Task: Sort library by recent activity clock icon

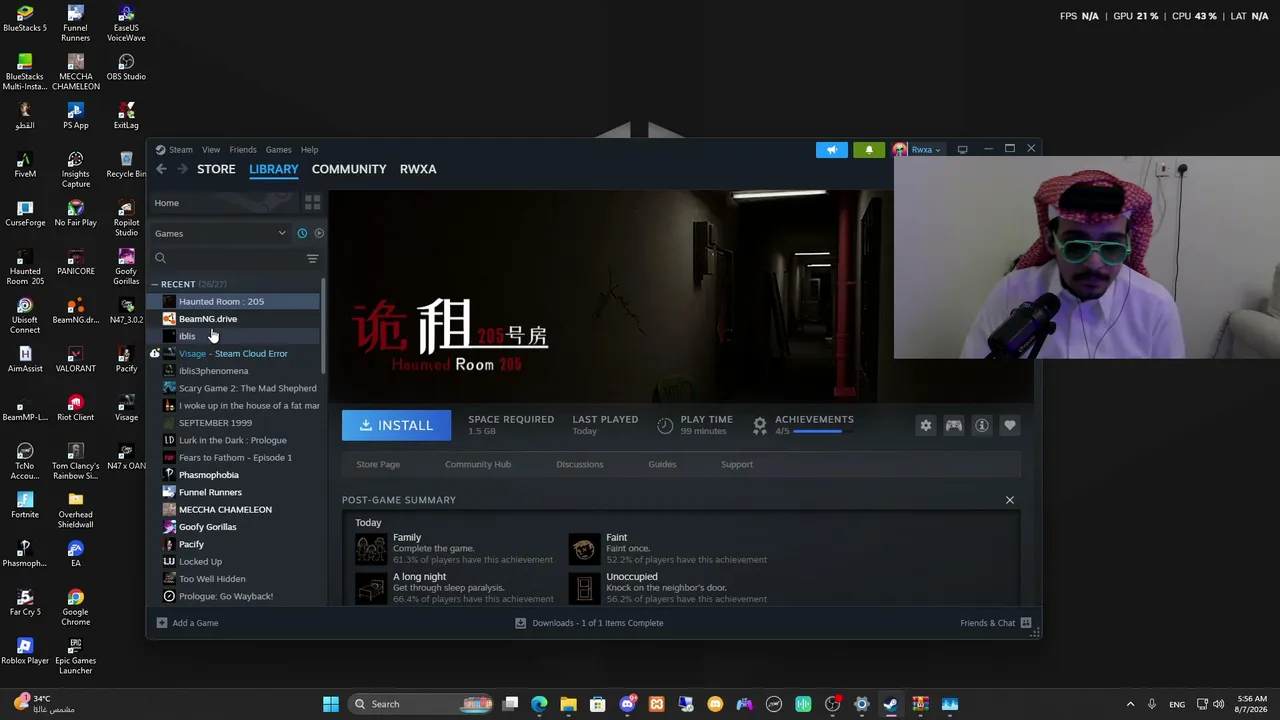Action: click(302, 233)
